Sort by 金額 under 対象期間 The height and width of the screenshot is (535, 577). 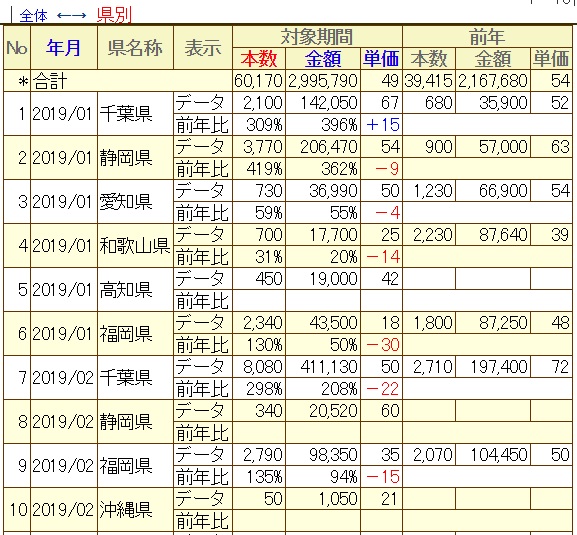coord(323,59)
